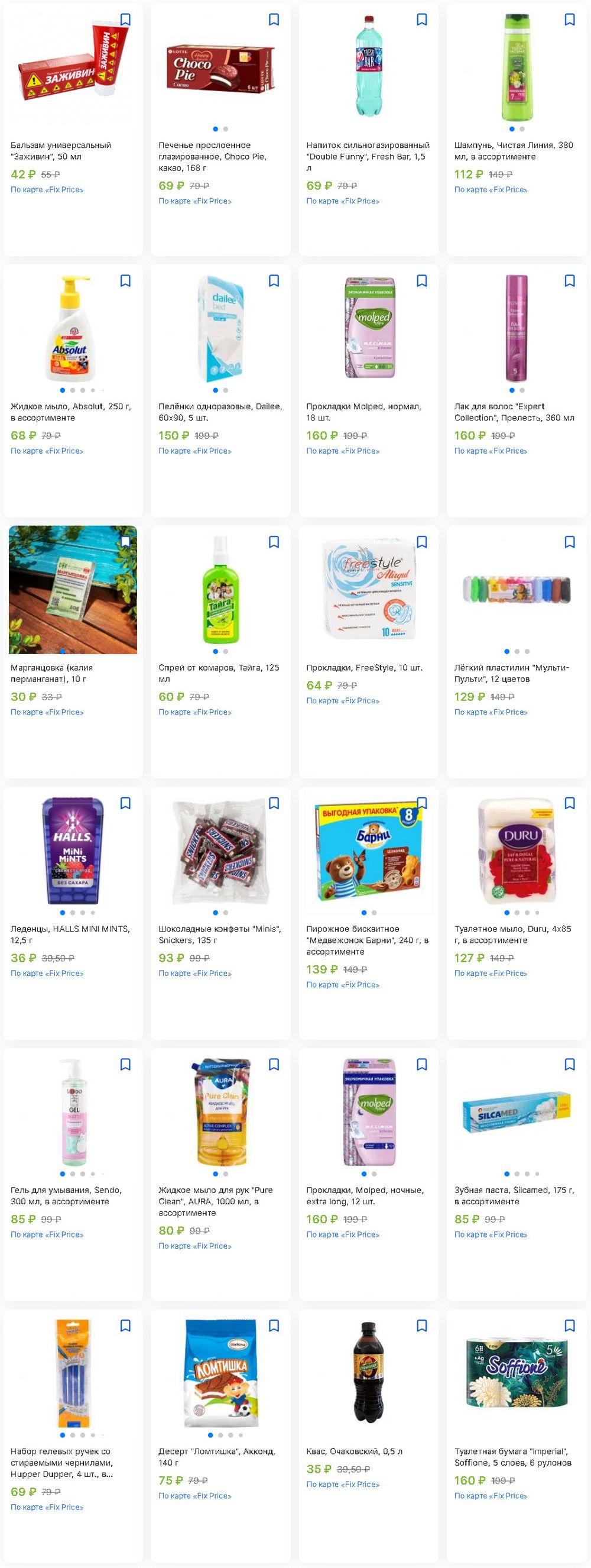Screen dimensions: 591x1568
Task: View the Марганцовка product photo
Action: pos(73,590)
